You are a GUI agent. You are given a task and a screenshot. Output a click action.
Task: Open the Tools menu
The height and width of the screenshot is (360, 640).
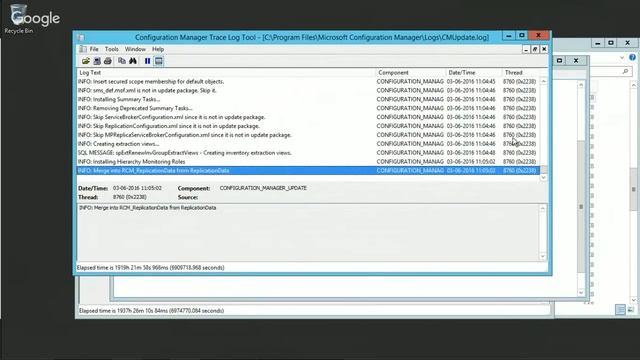pyautogui.click(x=111, y=49)
